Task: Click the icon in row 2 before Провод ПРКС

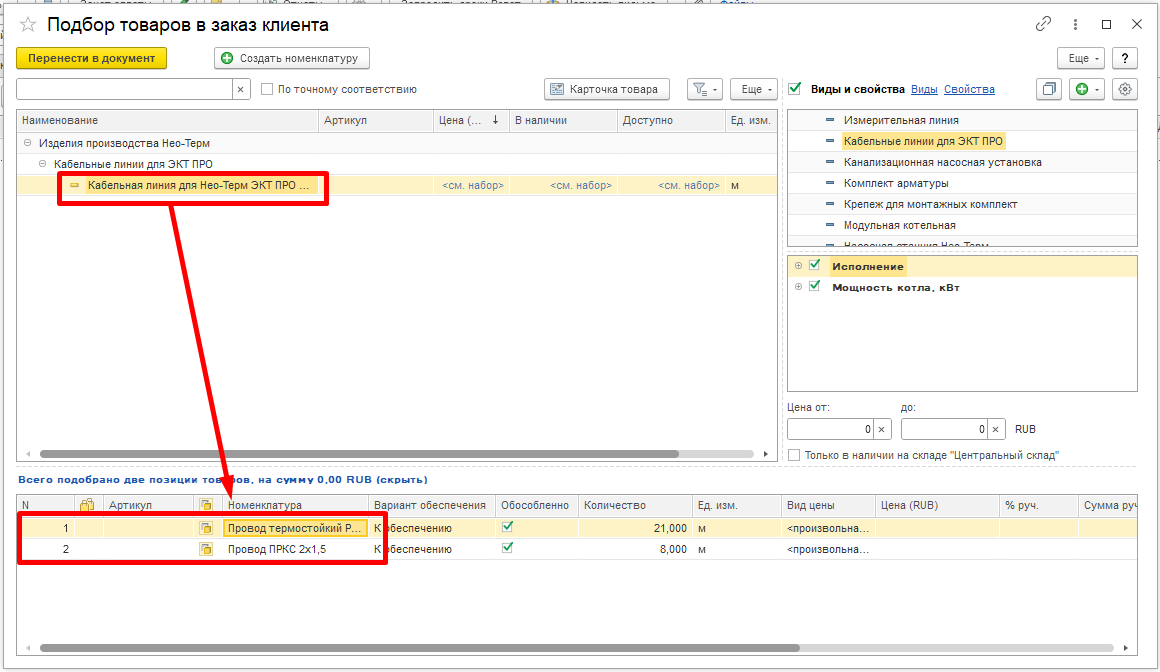Action: 206,549
